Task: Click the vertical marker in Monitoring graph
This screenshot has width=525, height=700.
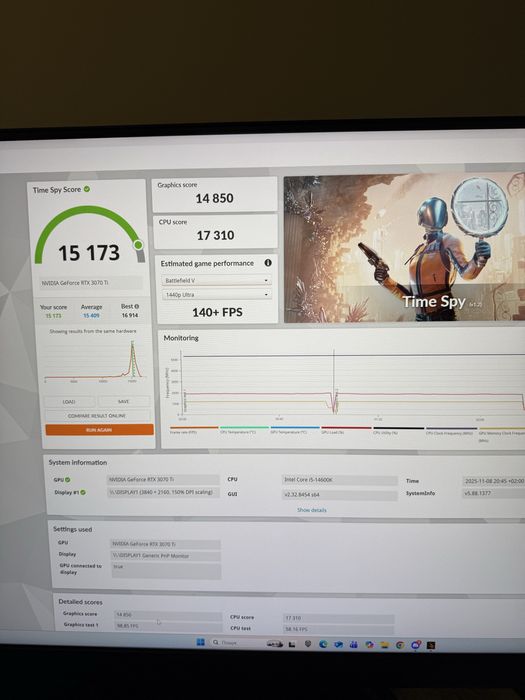Action: point(333,384)
